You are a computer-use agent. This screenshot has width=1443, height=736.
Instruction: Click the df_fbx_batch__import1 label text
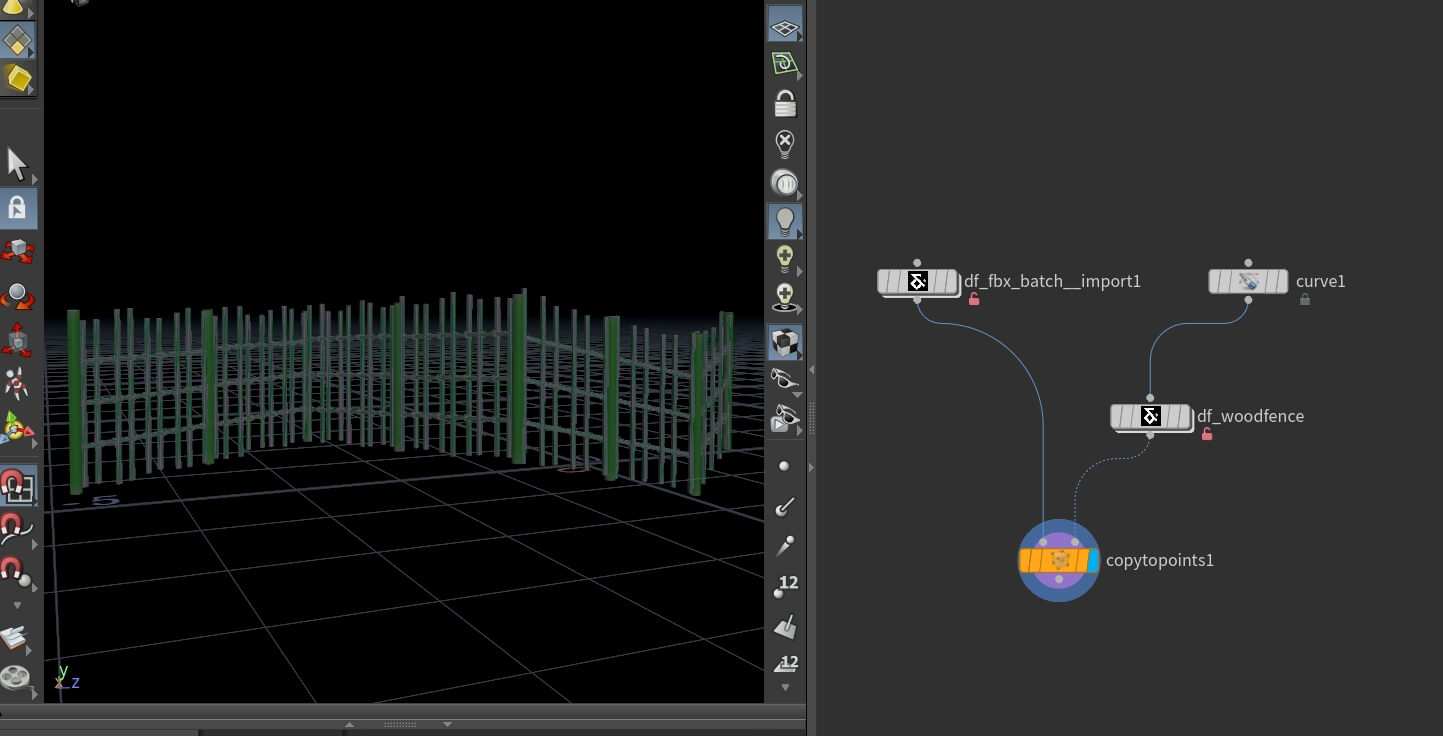[x=1052, y=281]
